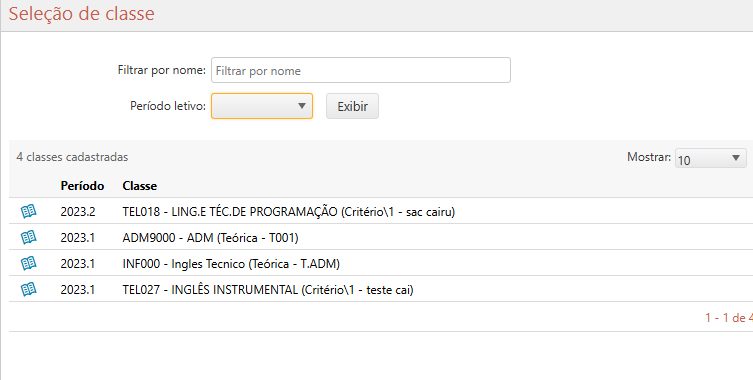The width and height of the screenshot is (753, 380).
Task: Focus the Filtrar por nome field
Action: (x=361, y=70)
